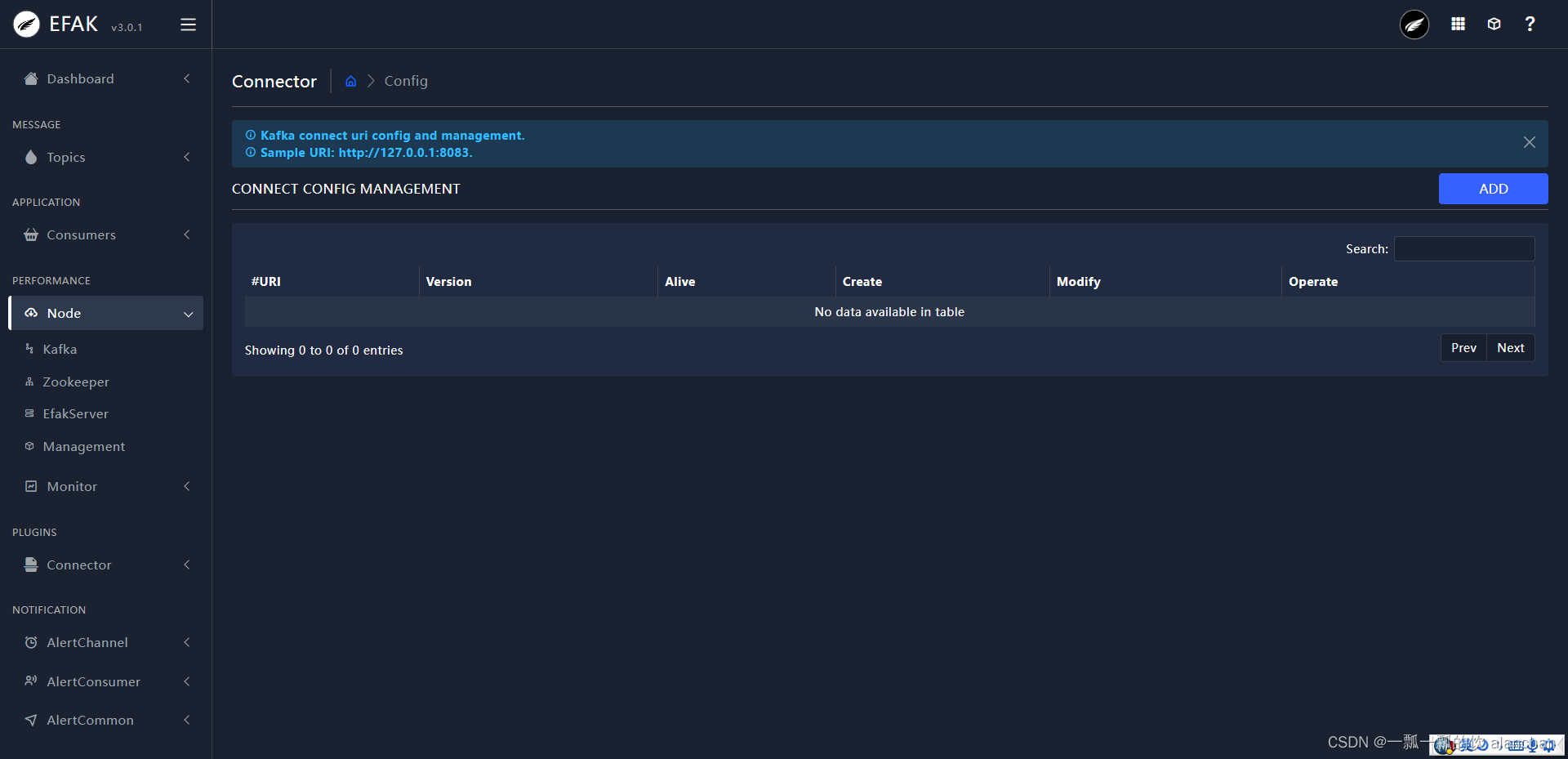Go to home via breadcrumb icon
Image resolution: width=1568 pixels, height=759 pixels.
350,81
